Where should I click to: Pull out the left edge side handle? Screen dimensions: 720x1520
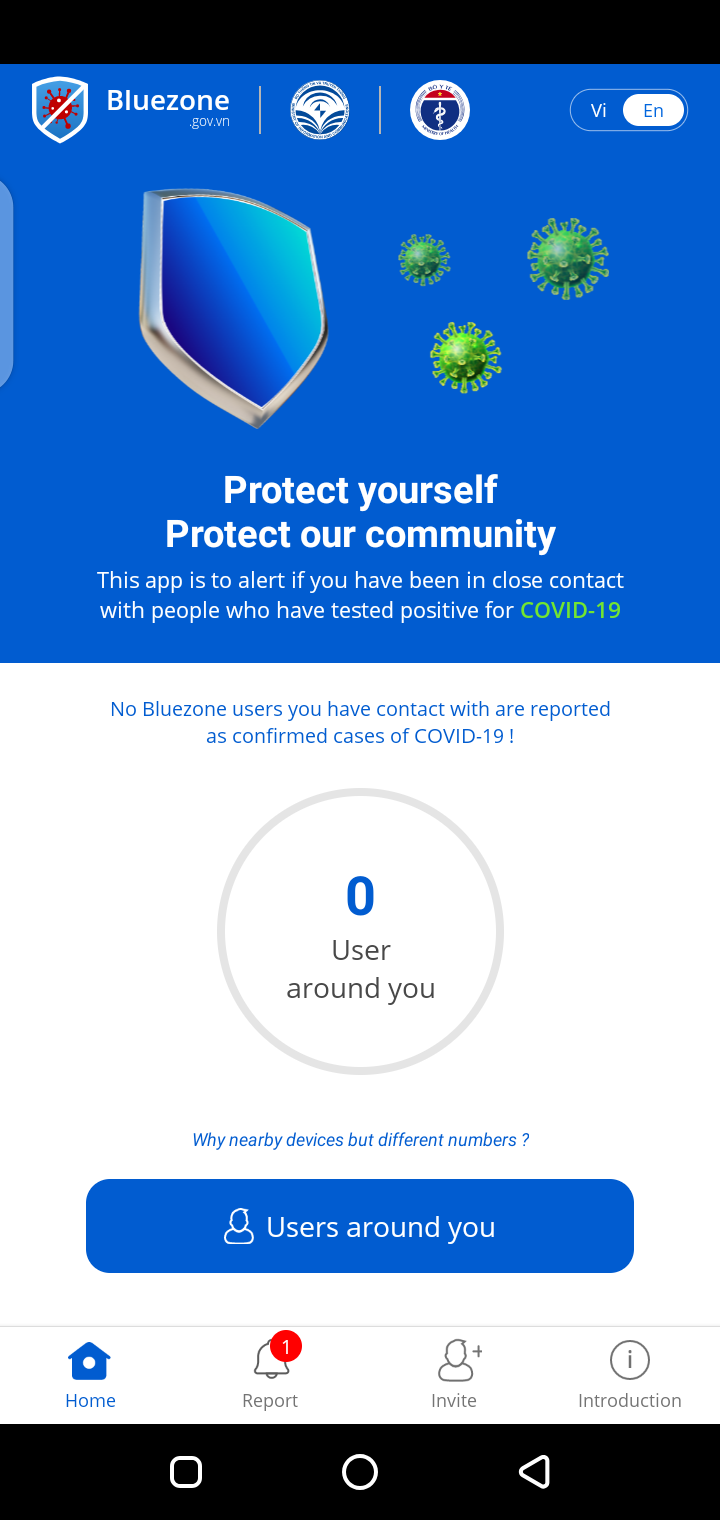click(5, 285)
